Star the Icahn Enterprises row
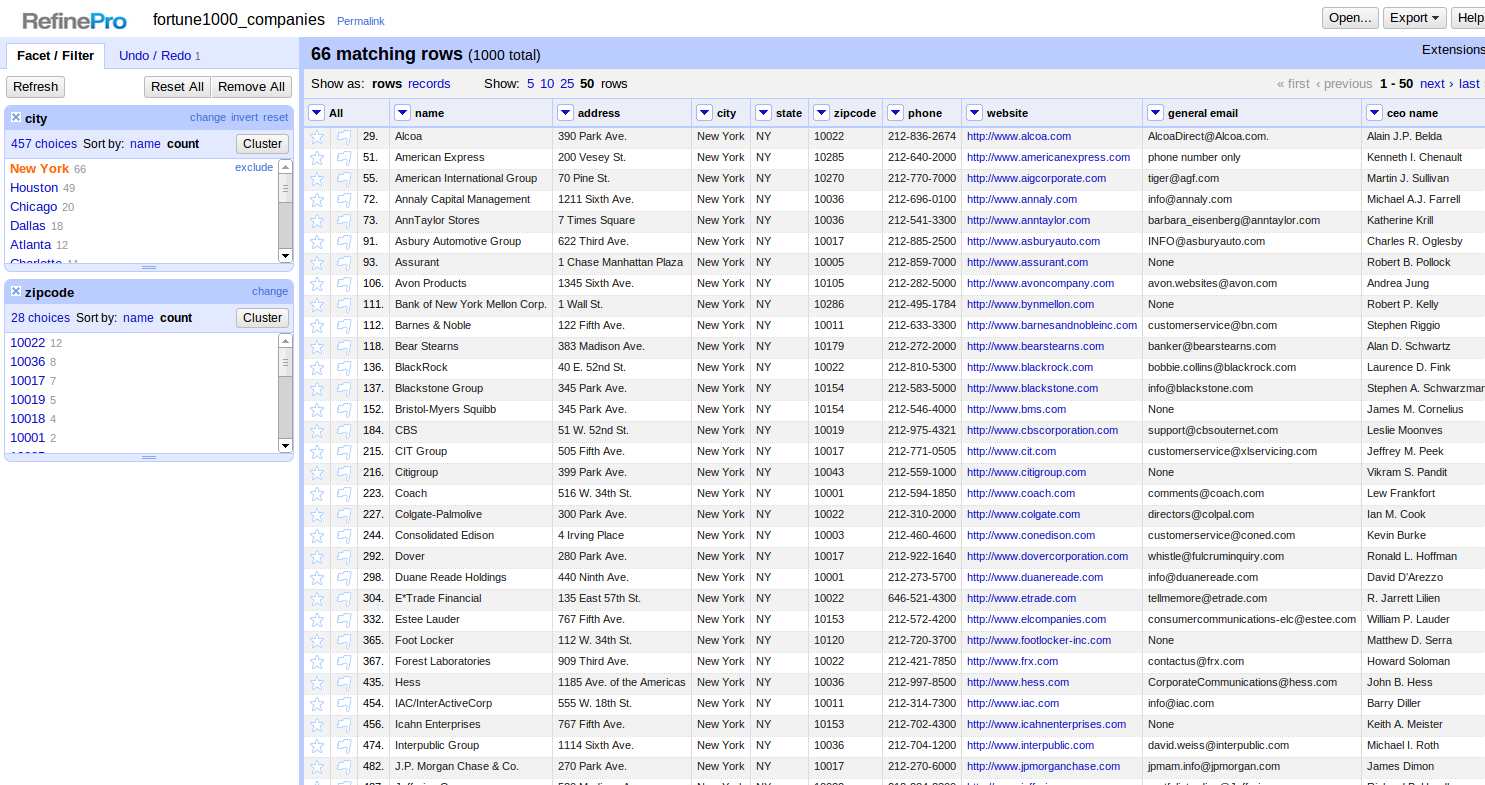The width and height of the screenshot is (1485, 785). pos(317,725)
